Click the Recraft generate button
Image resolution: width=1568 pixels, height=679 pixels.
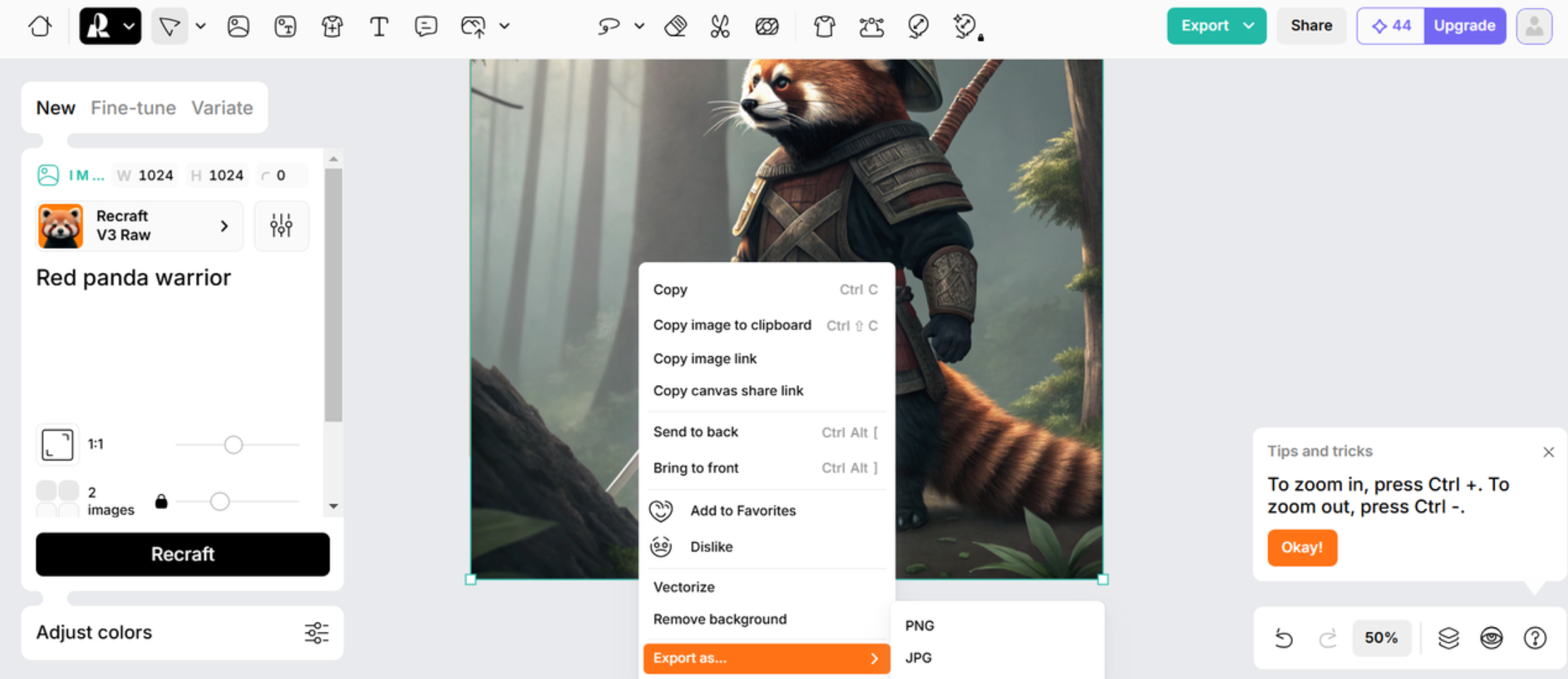pyautogui.click(x=183, y=554)
